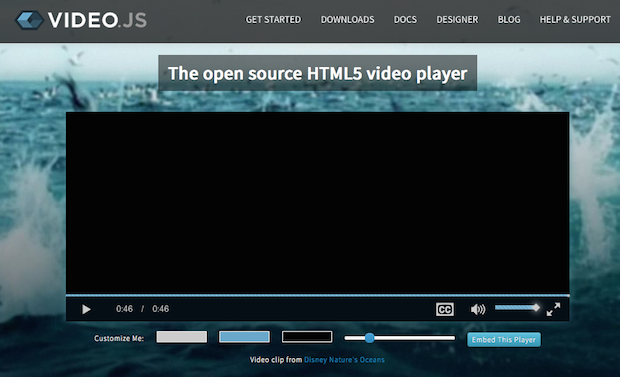Click the black video display area

pos(318,203)
